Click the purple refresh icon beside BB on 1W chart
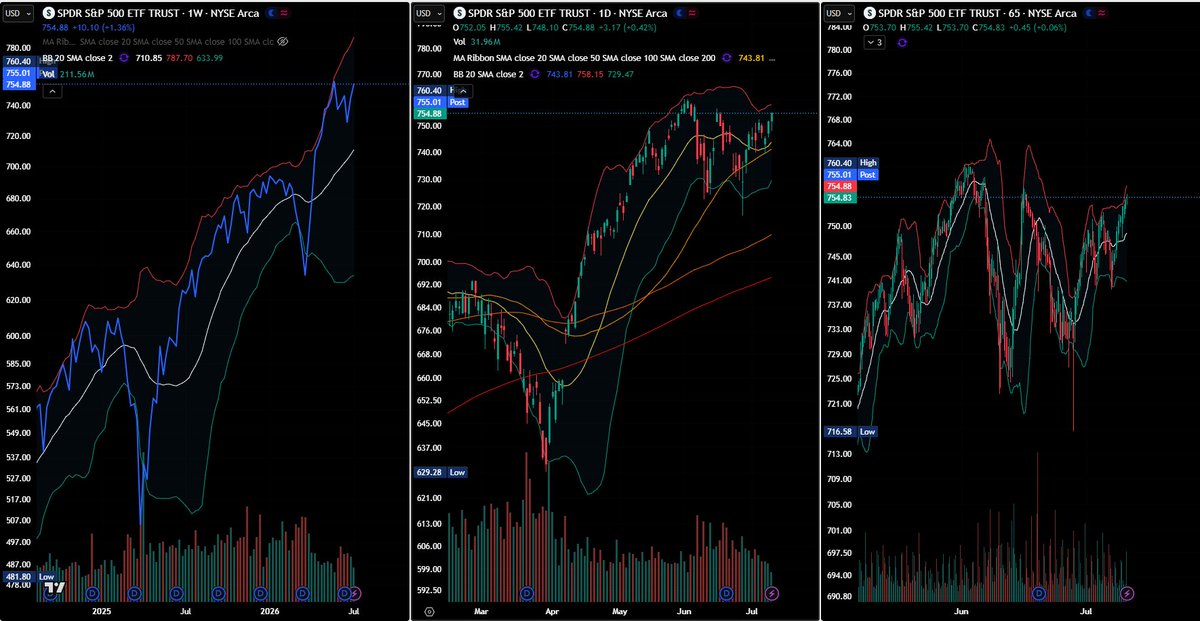Screen dimensions: 1200x621 point(124,58)
